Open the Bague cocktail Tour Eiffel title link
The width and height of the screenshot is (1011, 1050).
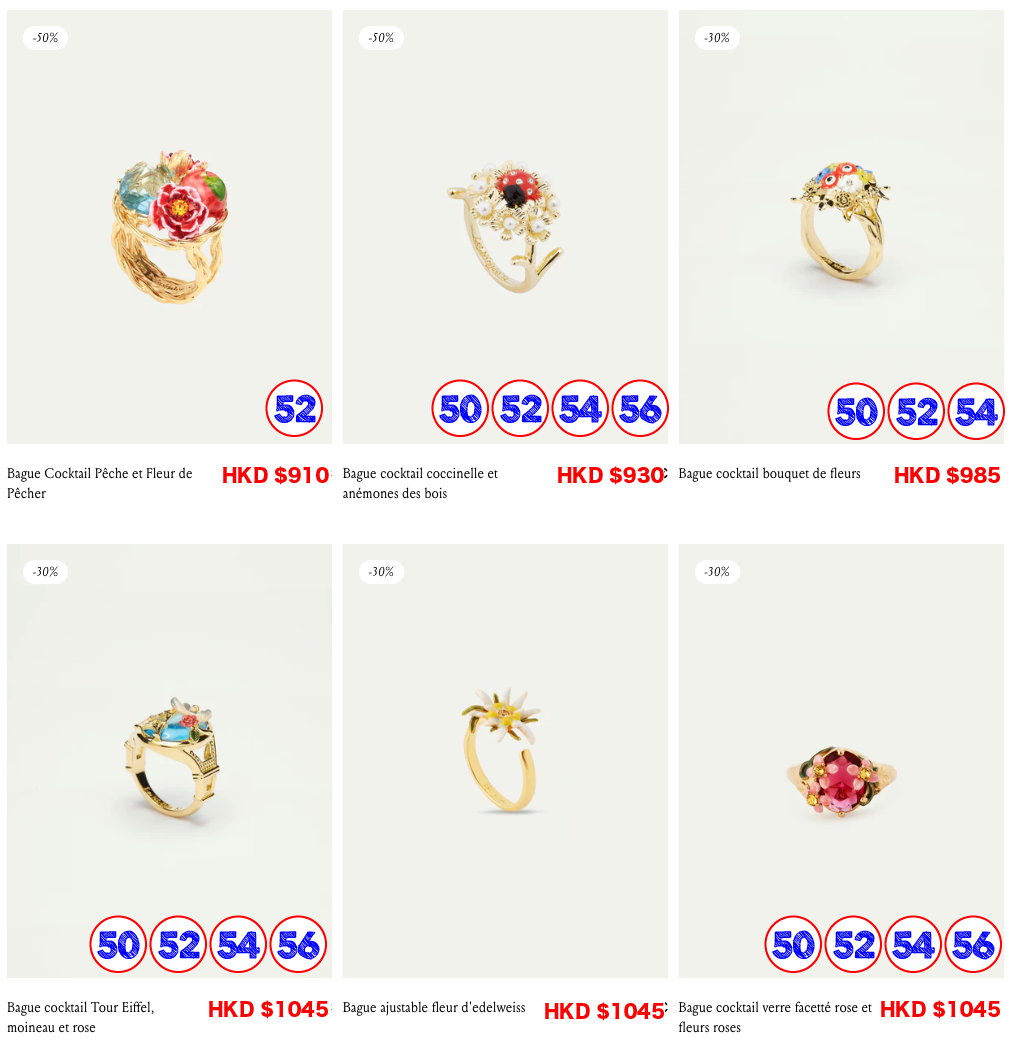[x=80, y=1017]
